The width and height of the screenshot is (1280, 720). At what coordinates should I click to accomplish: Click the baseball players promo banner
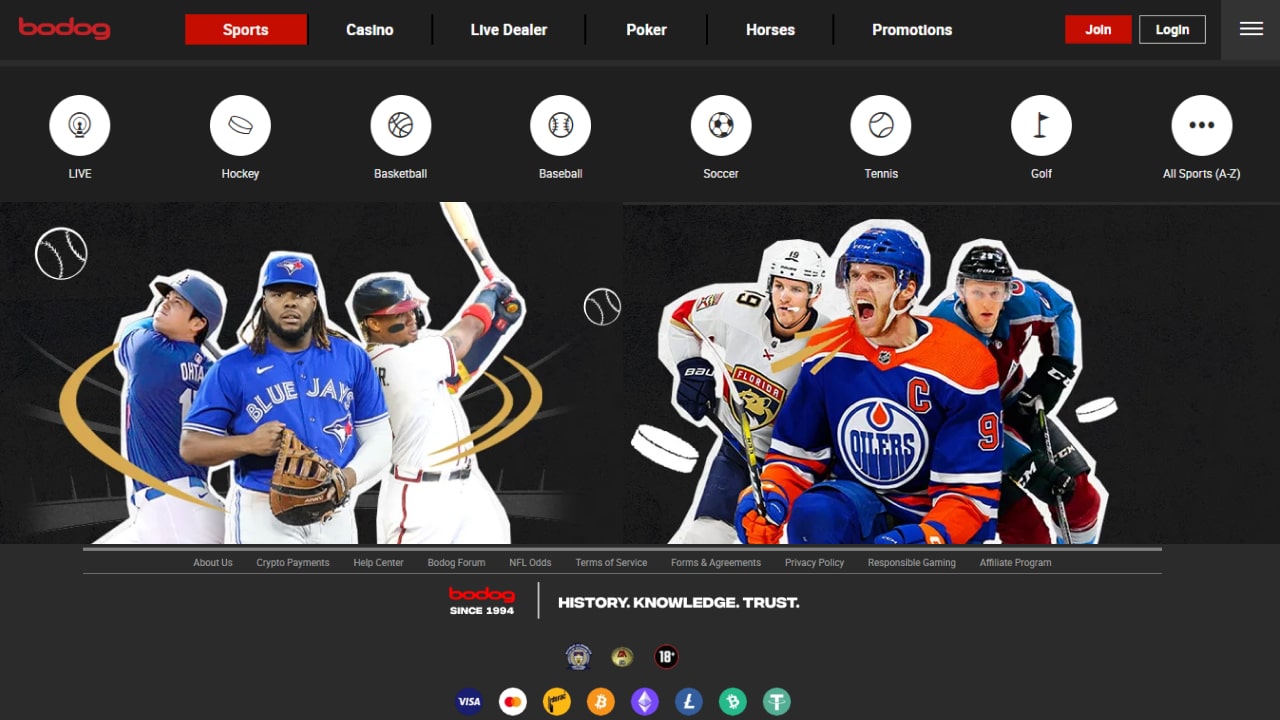pos(310,373)
